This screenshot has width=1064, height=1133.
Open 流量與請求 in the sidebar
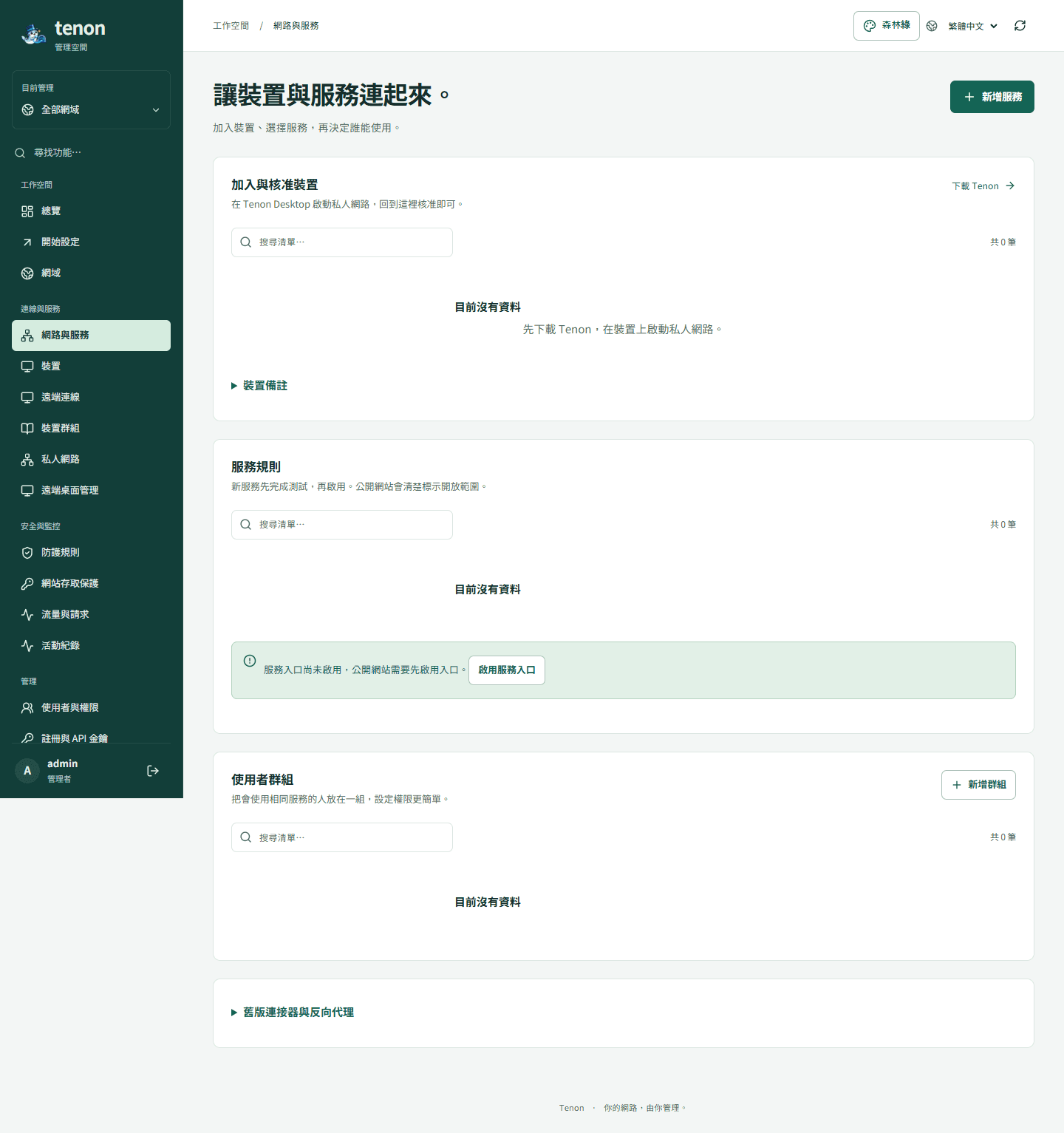tap(91, 615)
